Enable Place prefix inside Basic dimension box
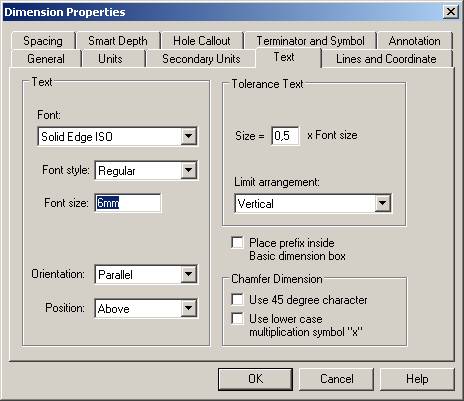The width and height of the screenshot is (464, 401). [237, 242]
